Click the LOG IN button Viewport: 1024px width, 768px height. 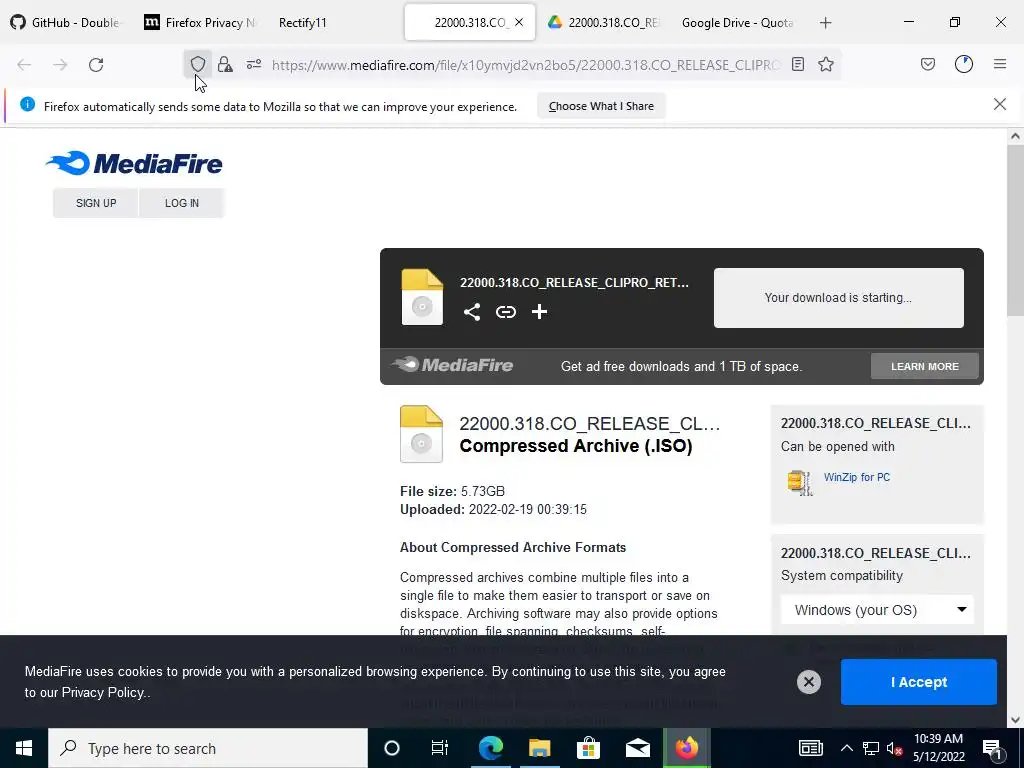click(x=182, y=203)
